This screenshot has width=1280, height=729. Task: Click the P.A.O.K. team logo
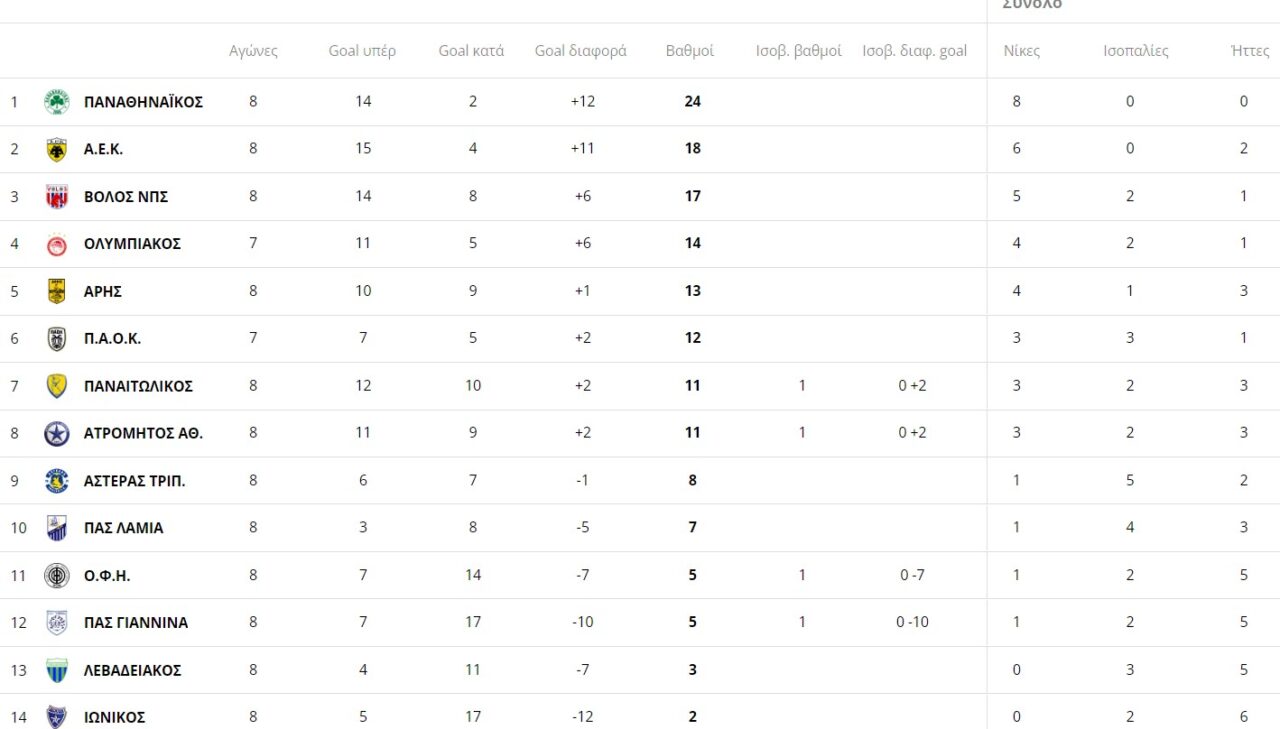coord(57,339)
